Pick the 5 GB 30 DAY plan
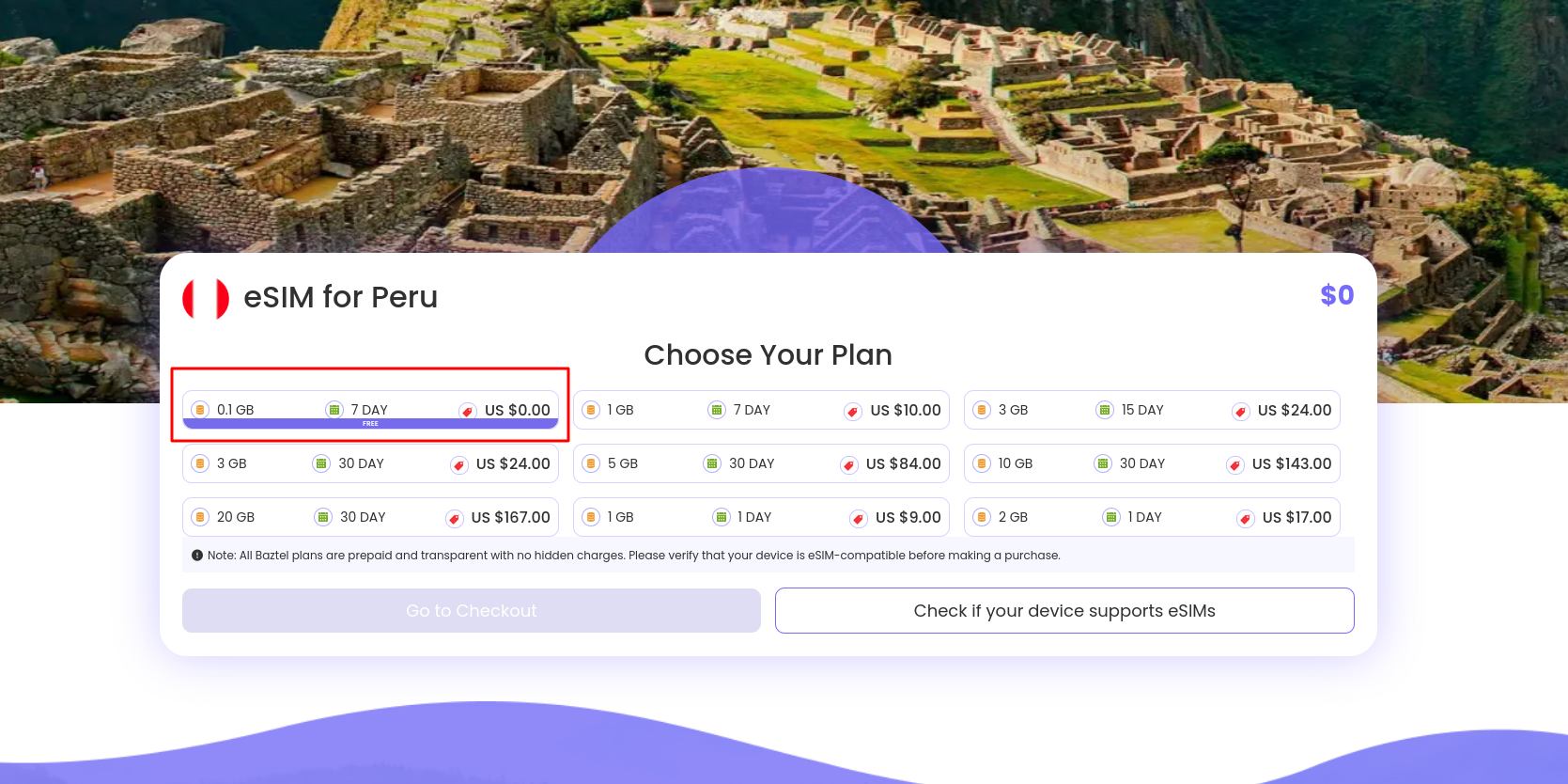The image size is (1568, 784). click(x=761, y=463)
